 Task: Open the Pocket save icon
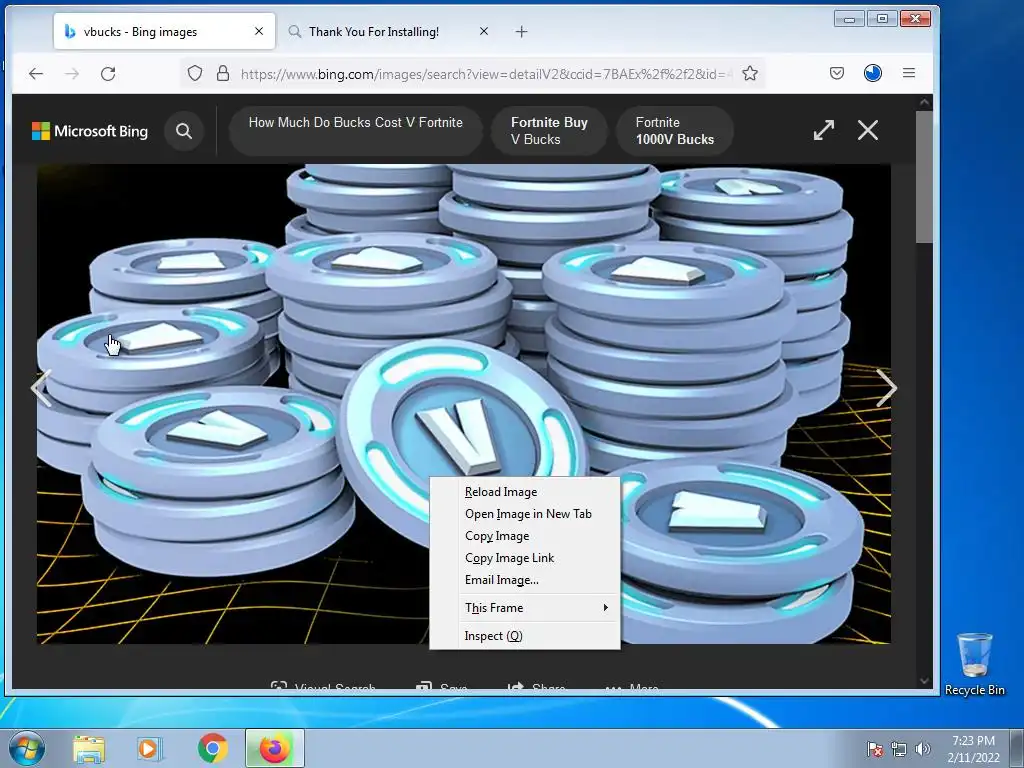(x=837, y=73)
